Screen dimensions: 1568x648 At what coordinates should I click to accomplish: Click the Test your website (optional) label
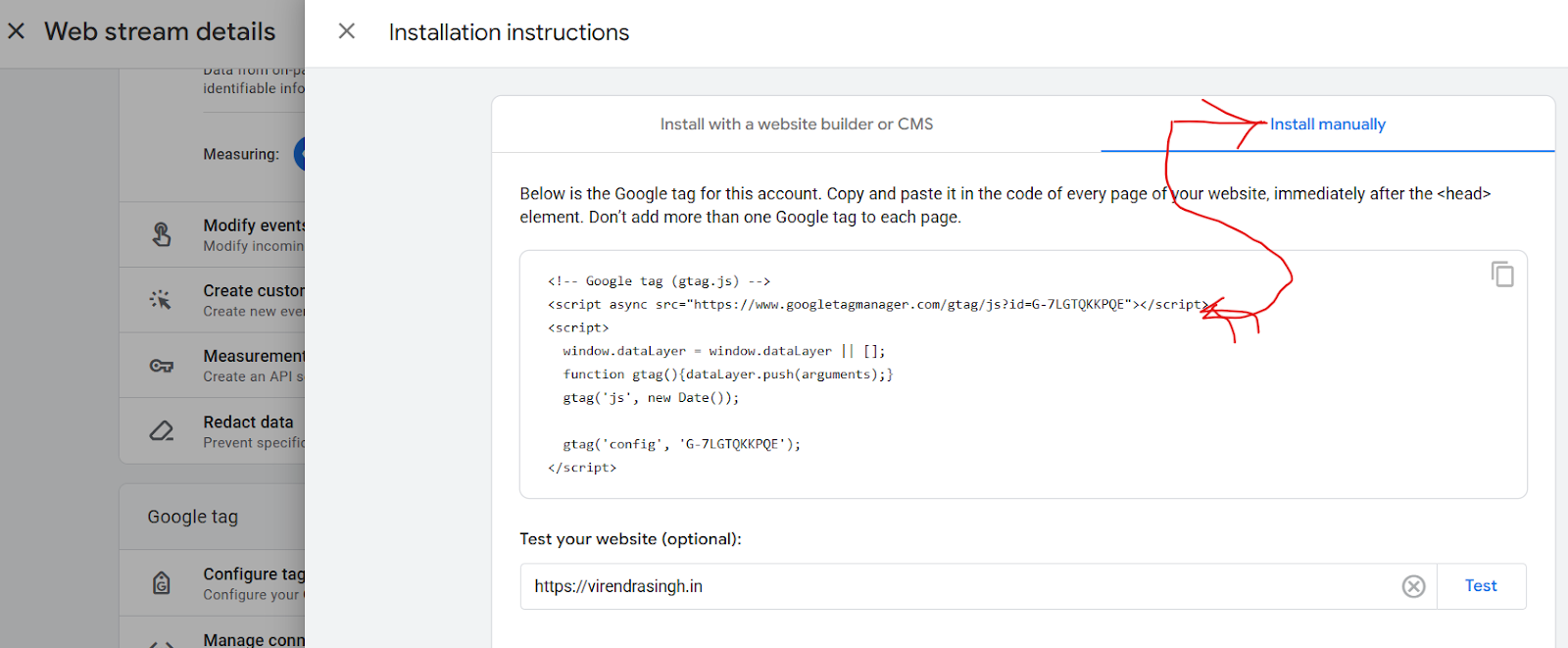631,539
